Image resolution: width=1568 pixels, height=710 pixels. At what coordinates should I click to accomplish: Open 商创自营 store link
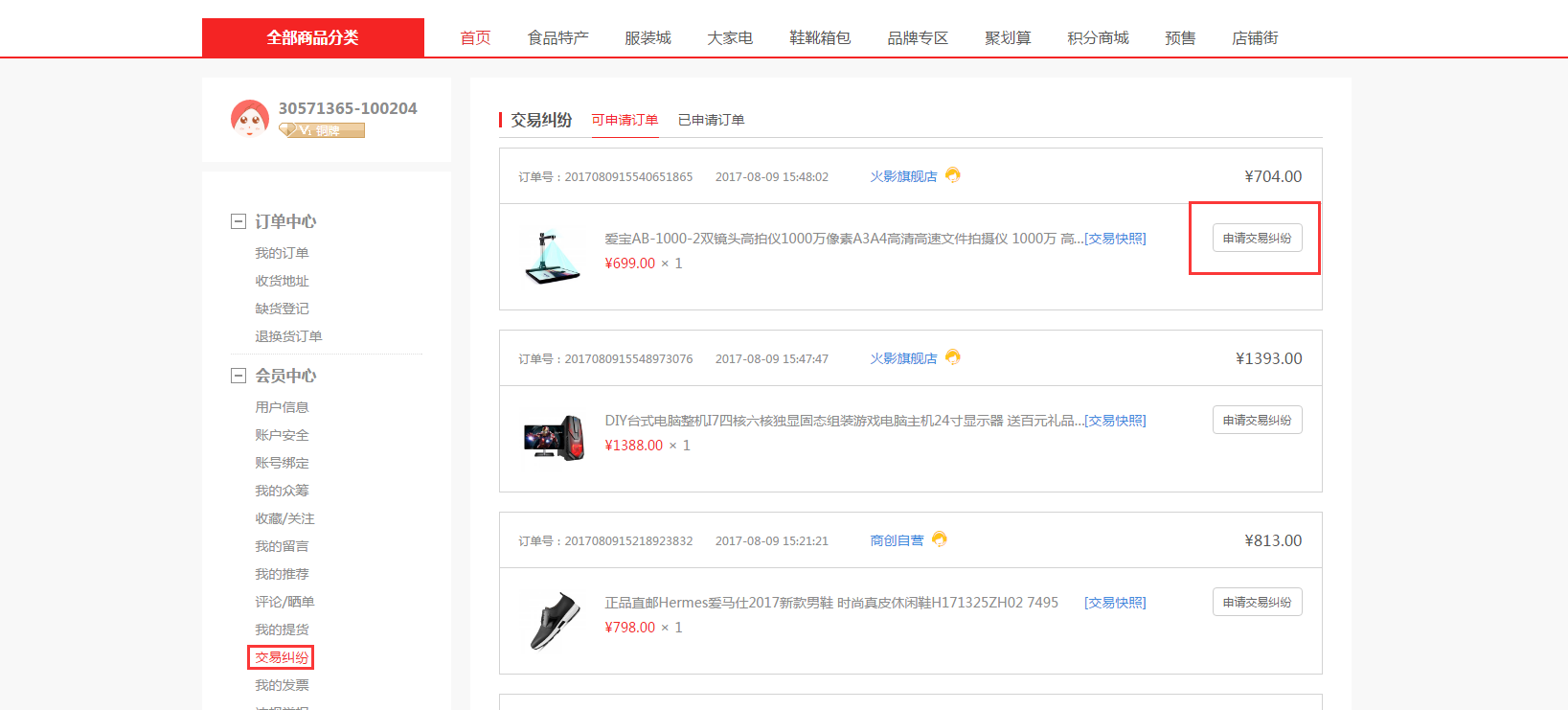coord(897,540)
